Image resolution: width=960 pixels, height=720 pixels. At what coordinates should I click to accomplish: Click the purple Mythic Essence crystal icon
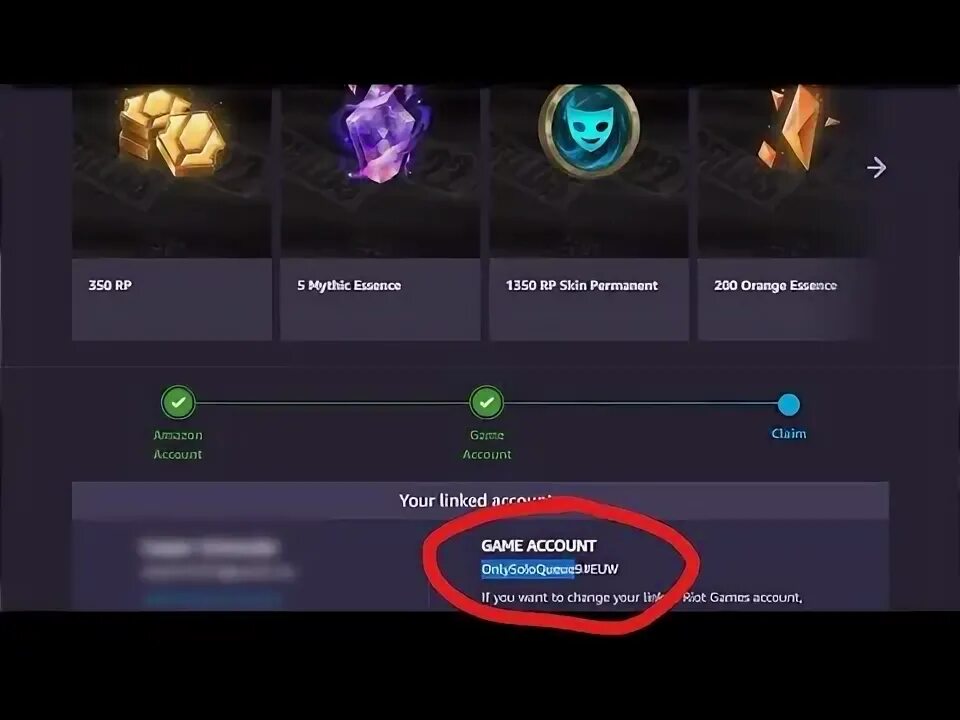click(381, 133)
